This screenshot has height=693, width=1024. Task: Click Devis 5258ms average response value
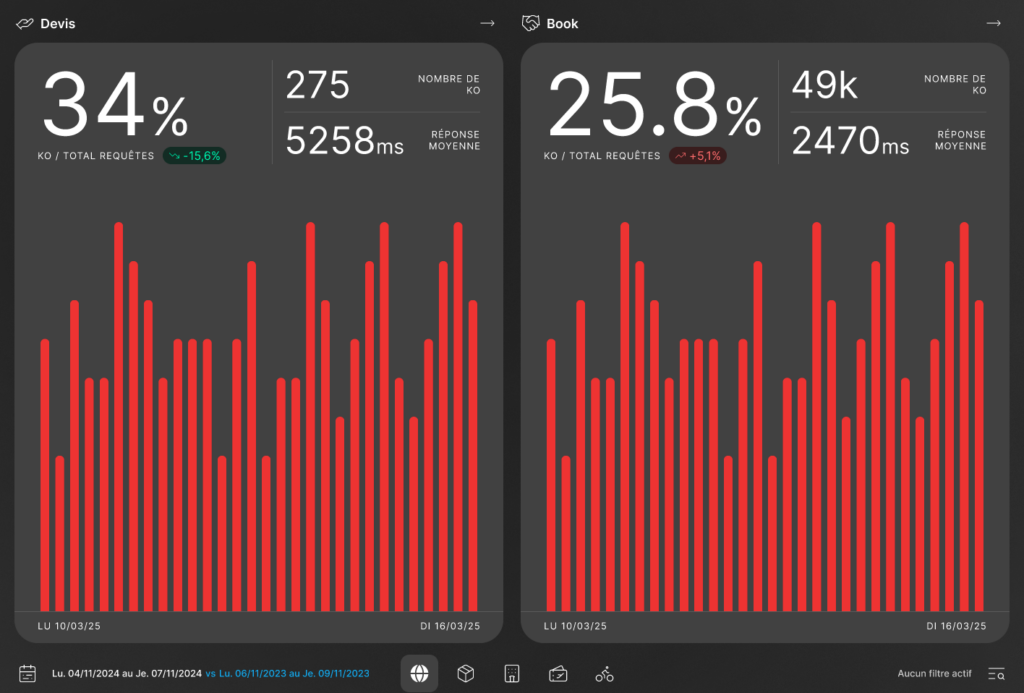(344, 141)
